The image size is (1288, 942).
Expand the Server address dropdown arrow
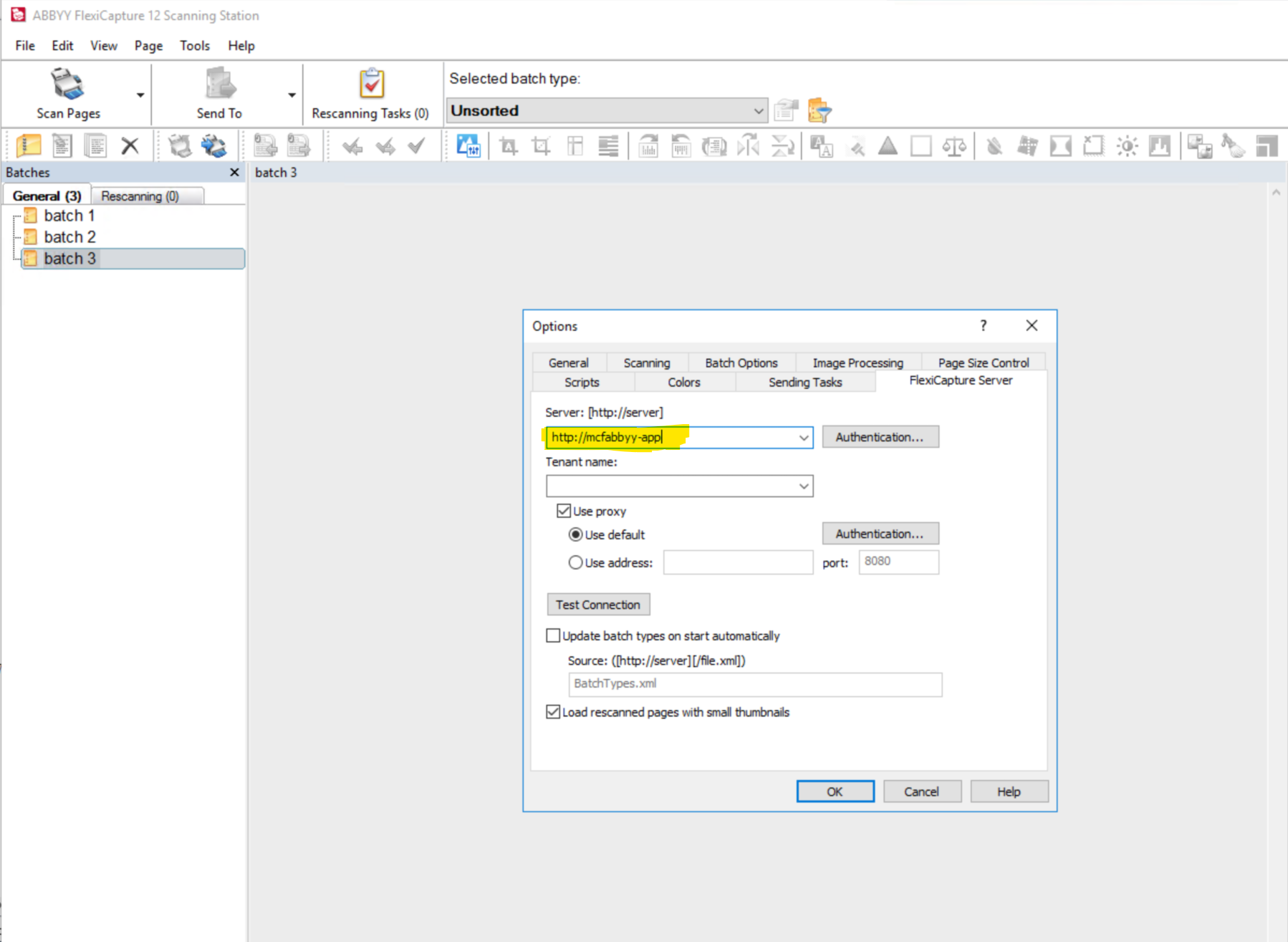(804, 437)
